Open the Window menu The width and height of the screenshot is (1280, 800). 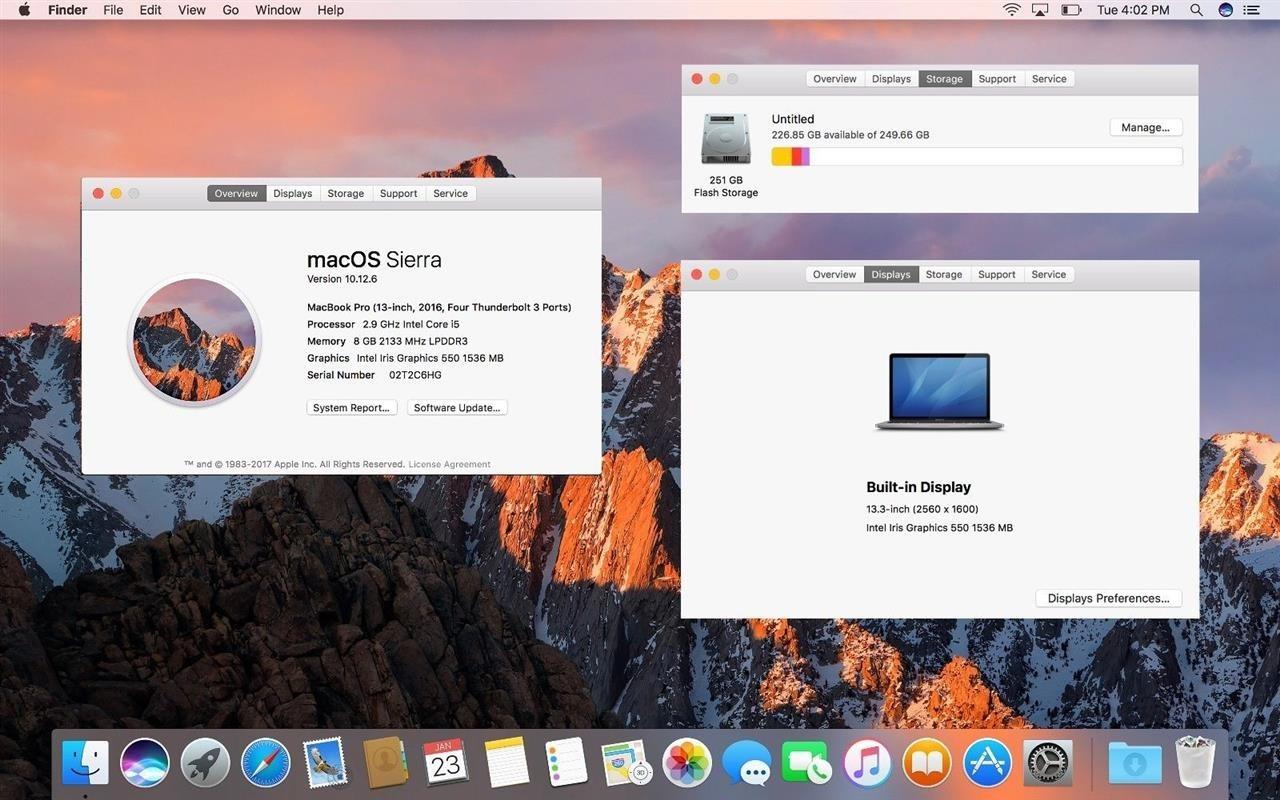point(278,10)
